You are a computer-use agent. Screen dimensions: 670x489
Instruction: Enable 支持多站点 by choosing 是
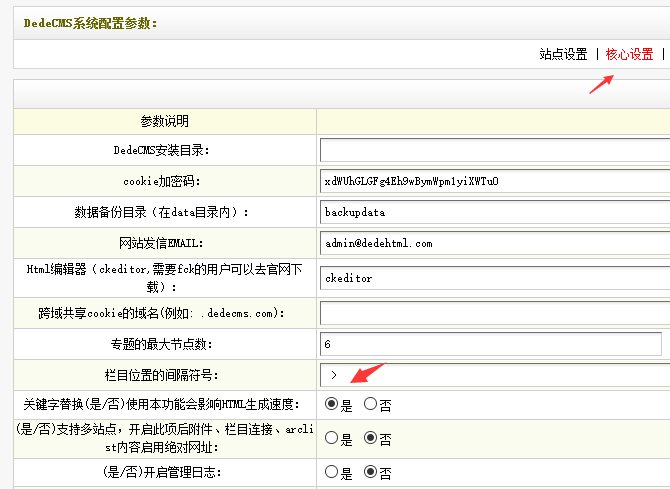(332, 438)
